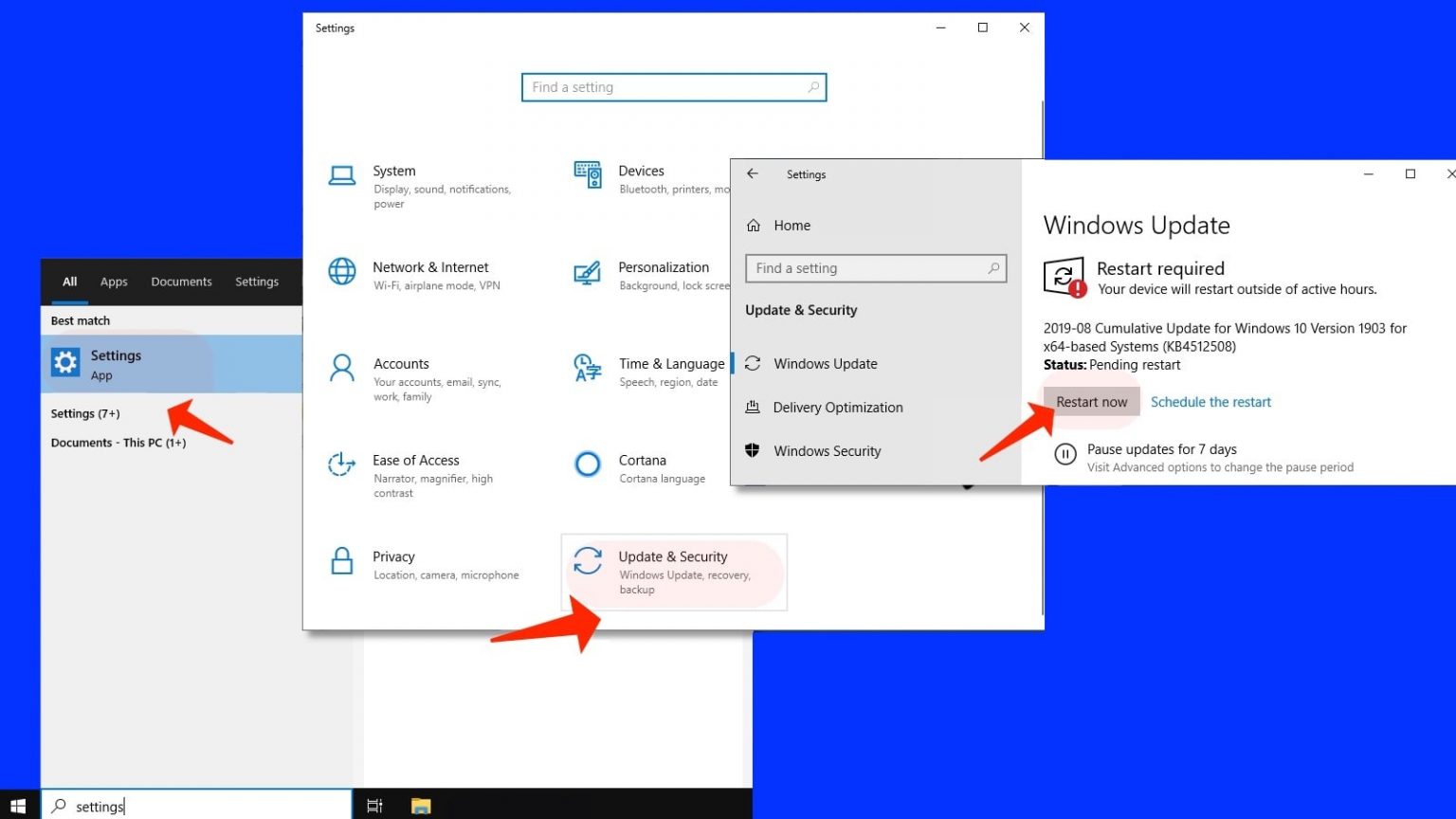Click the Best match label
Viewport: 1456px width, 819px height.
click(81, 320)
